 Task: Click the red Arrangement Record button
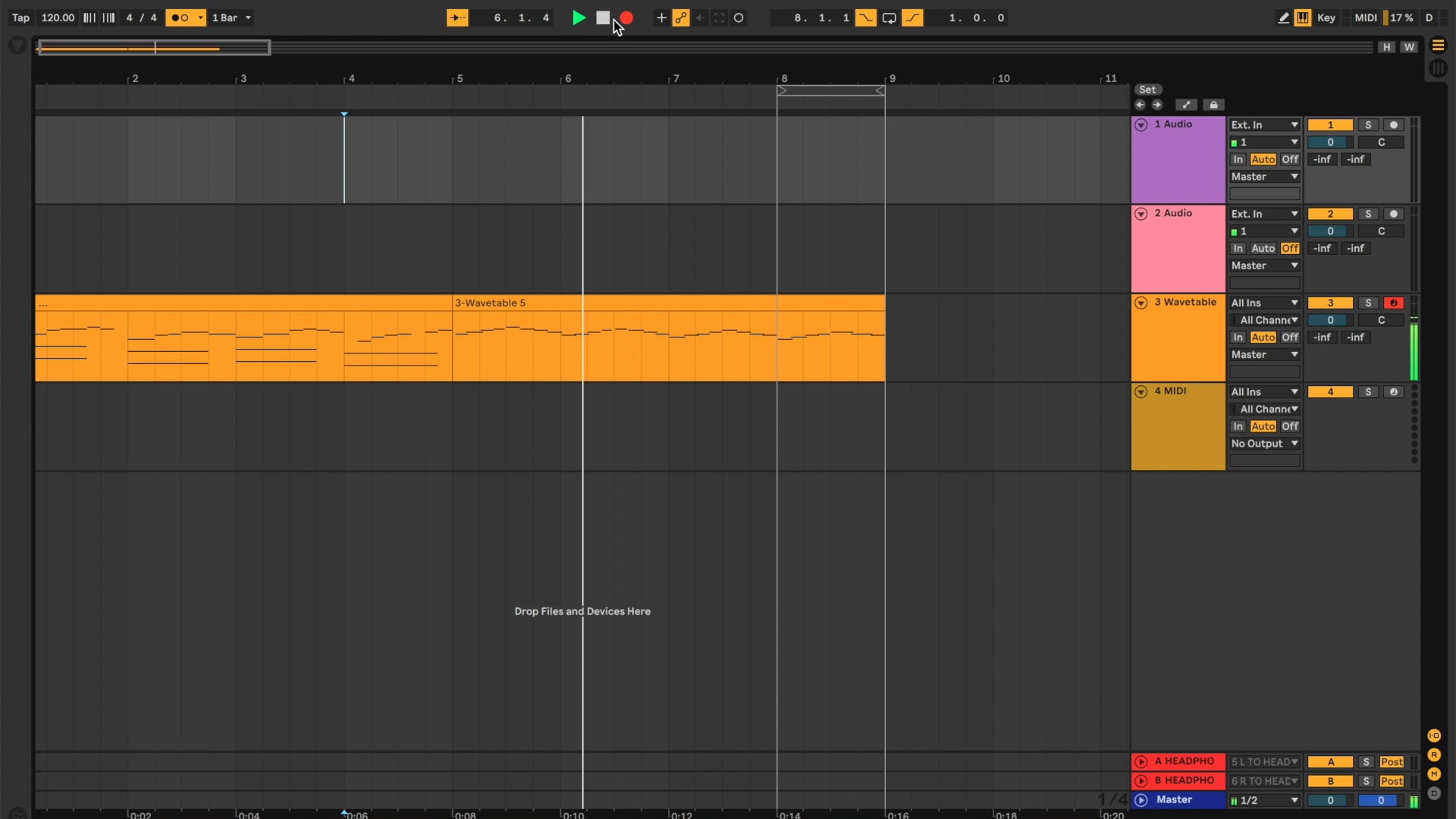click(626, 17)
